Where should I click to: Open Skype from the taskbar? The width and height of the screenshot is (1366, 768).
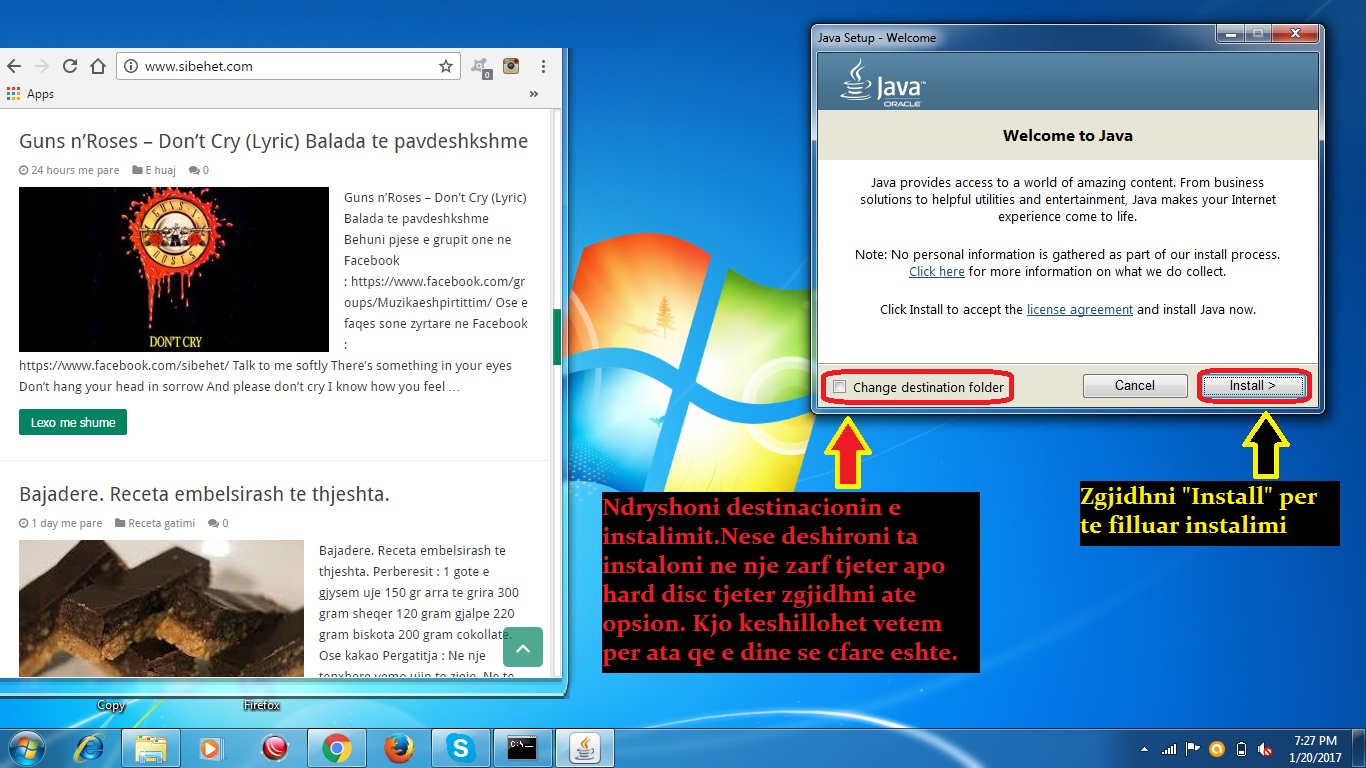pyautogui.click(x=460, y=748)
